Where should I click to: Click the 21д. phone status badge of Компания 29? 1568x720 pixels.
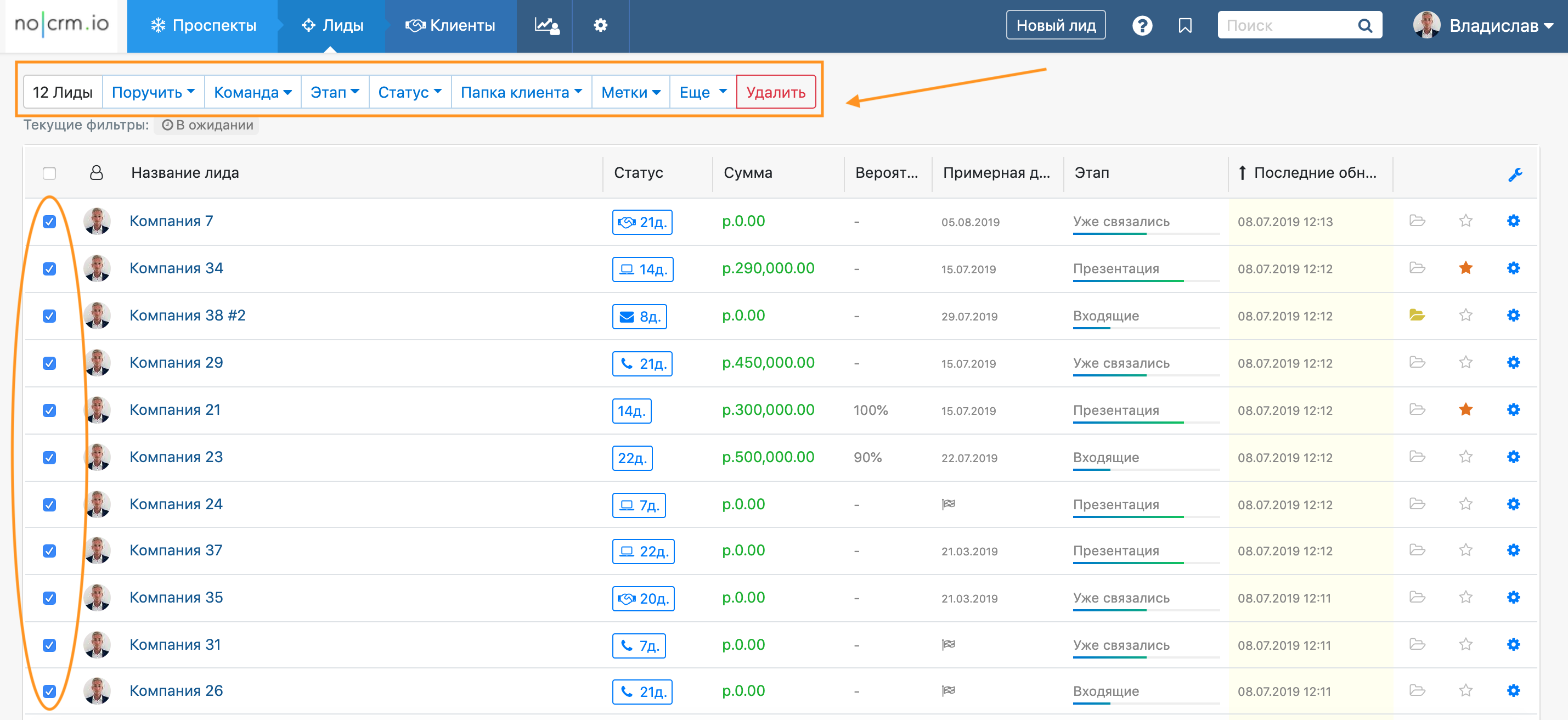pos(642,363)
